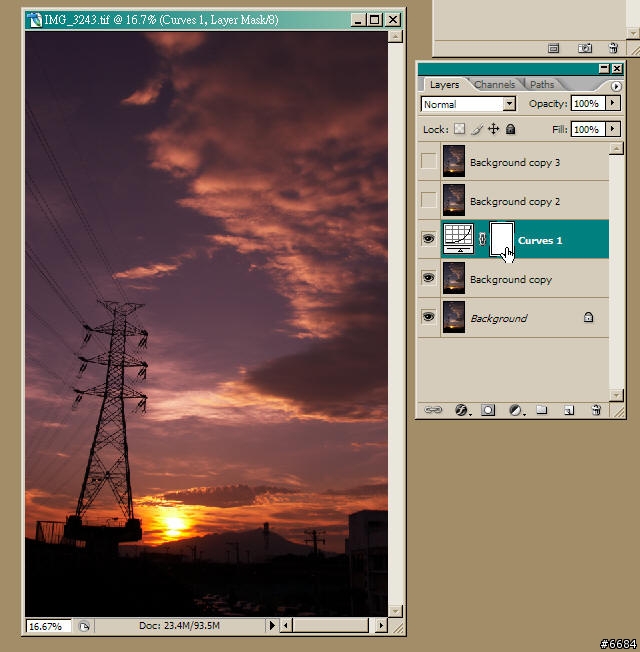This screenshot has width=640, height=652.
Task: Click Layers panel scrollbar down arrow
Action: pos(616,395)
